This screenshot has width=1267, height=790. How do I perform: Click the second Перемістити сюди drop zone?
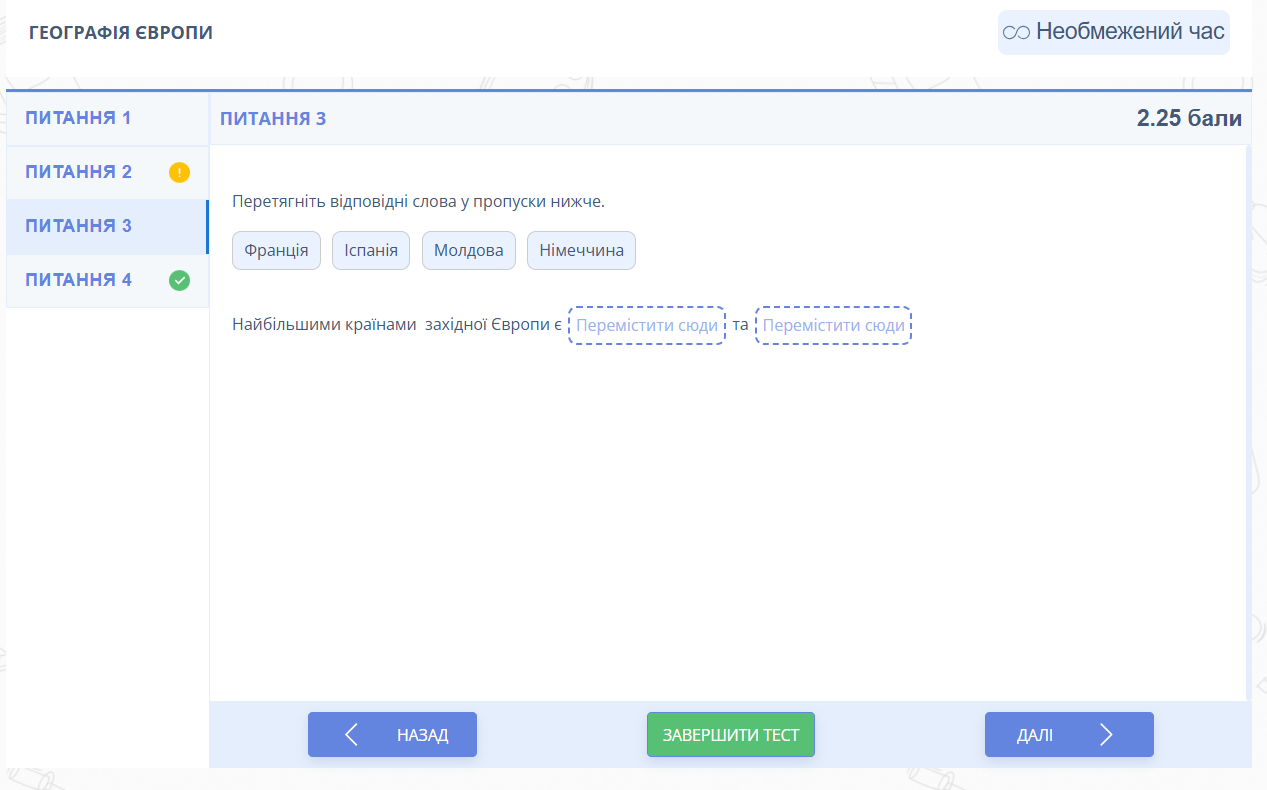pos(833,326)
